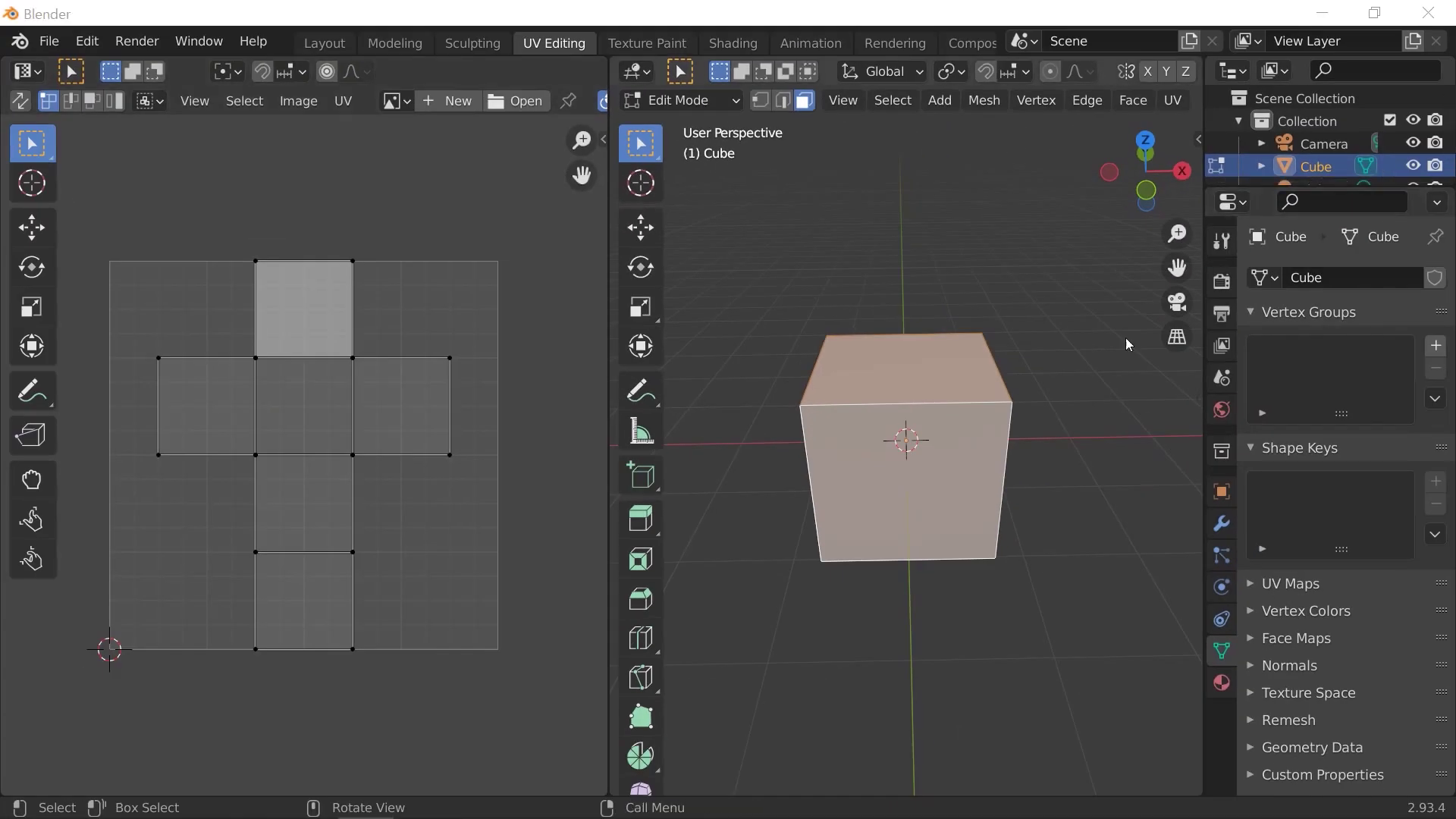Select the Measure tool in viewport toolbar

[x=641, y=432]
